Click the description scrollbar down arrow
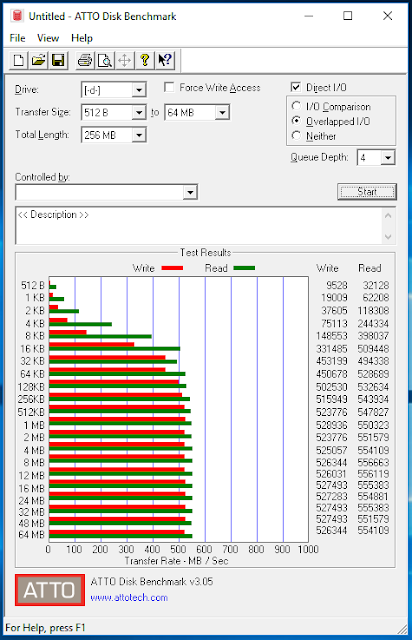 point(388,237)
